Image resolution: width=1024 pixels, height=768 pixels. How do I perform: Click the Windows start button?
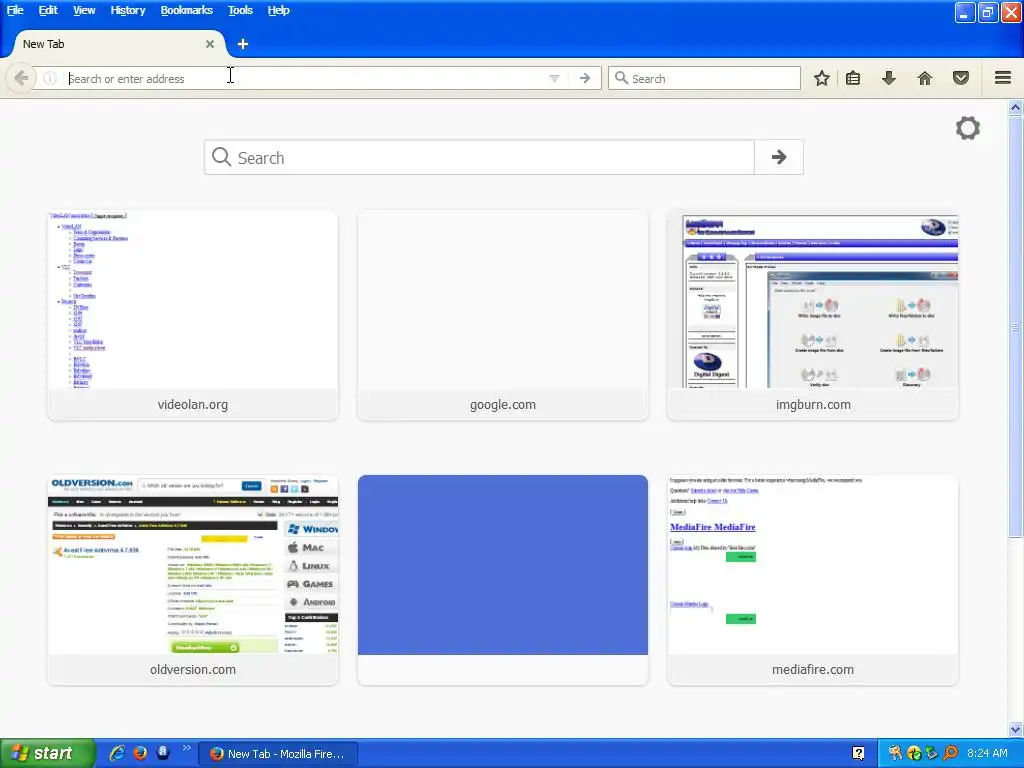[x=47, y=753]
